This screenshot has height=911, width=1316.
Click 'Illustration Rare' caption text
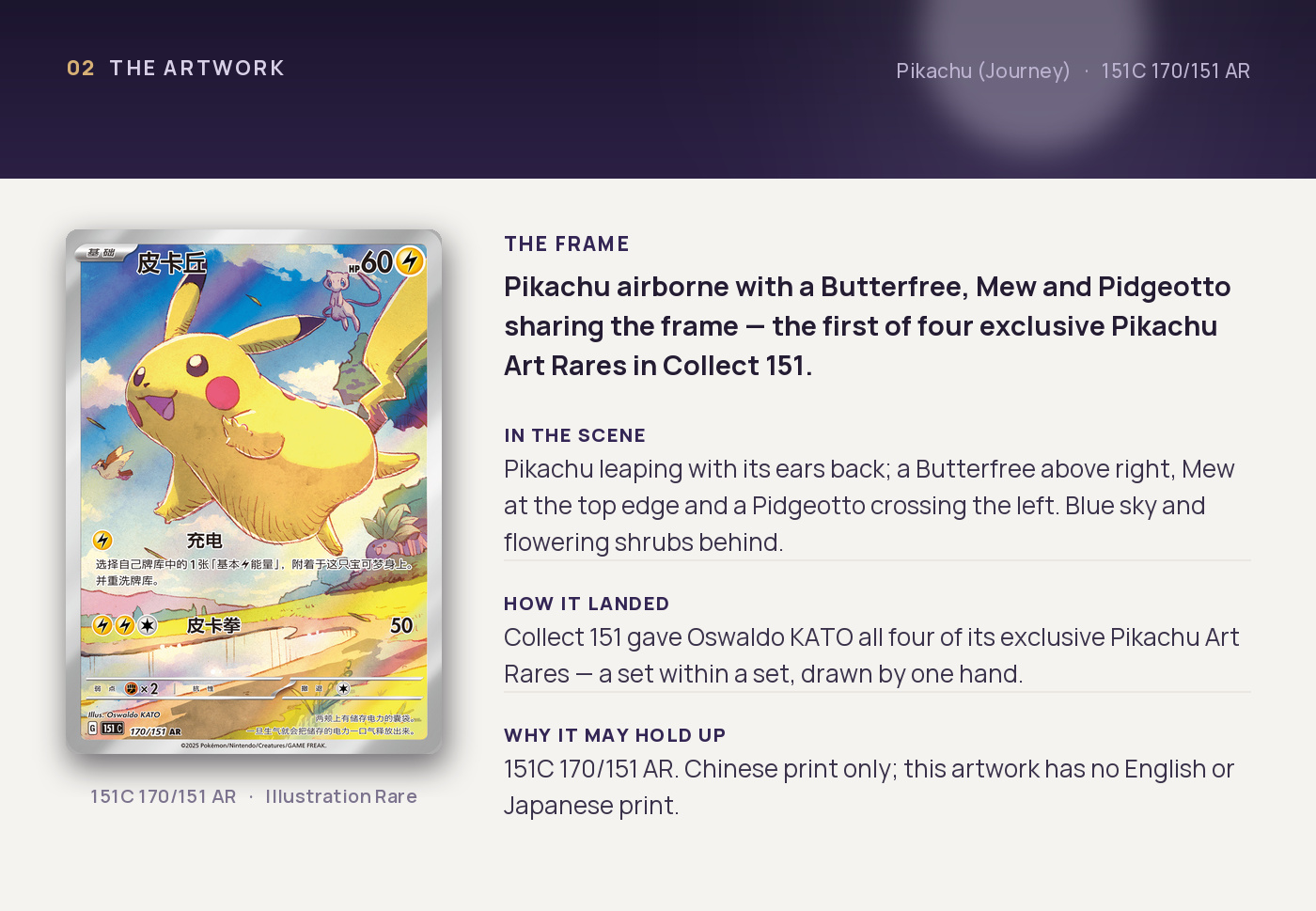tap(341, 796)
